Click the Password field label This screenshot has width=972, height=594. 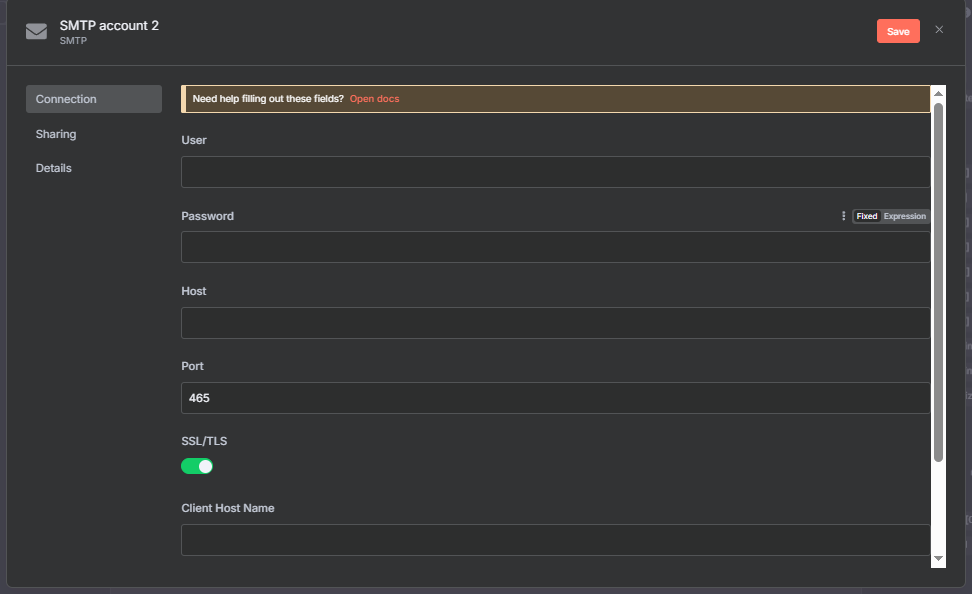[208, 216]
